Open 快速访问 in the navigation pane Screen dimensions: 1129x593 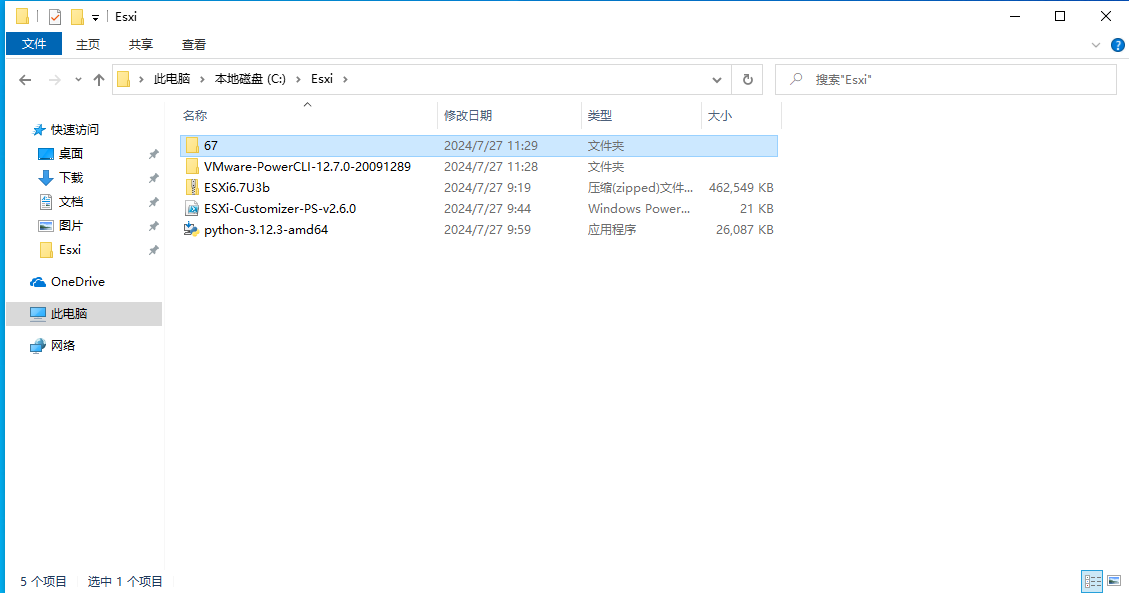click(75, 130)
